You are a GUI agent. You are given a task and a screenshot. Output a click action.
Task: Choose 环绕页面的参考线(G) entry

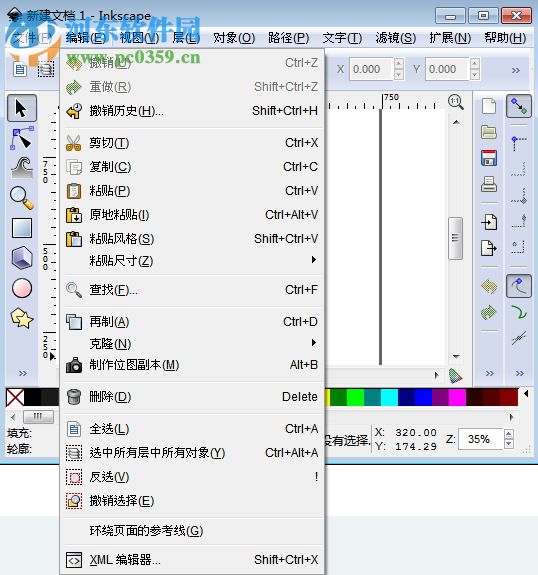[192, 531]
